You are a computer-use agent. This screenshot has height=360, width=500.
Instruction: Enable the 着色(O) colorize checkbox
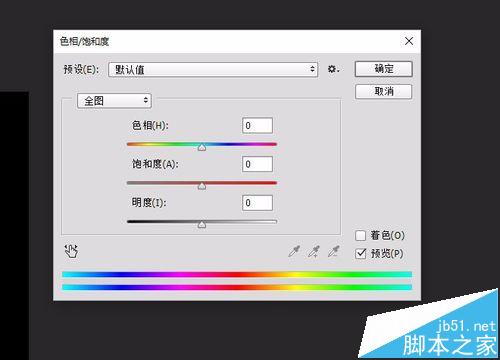[x=361, y=236]
